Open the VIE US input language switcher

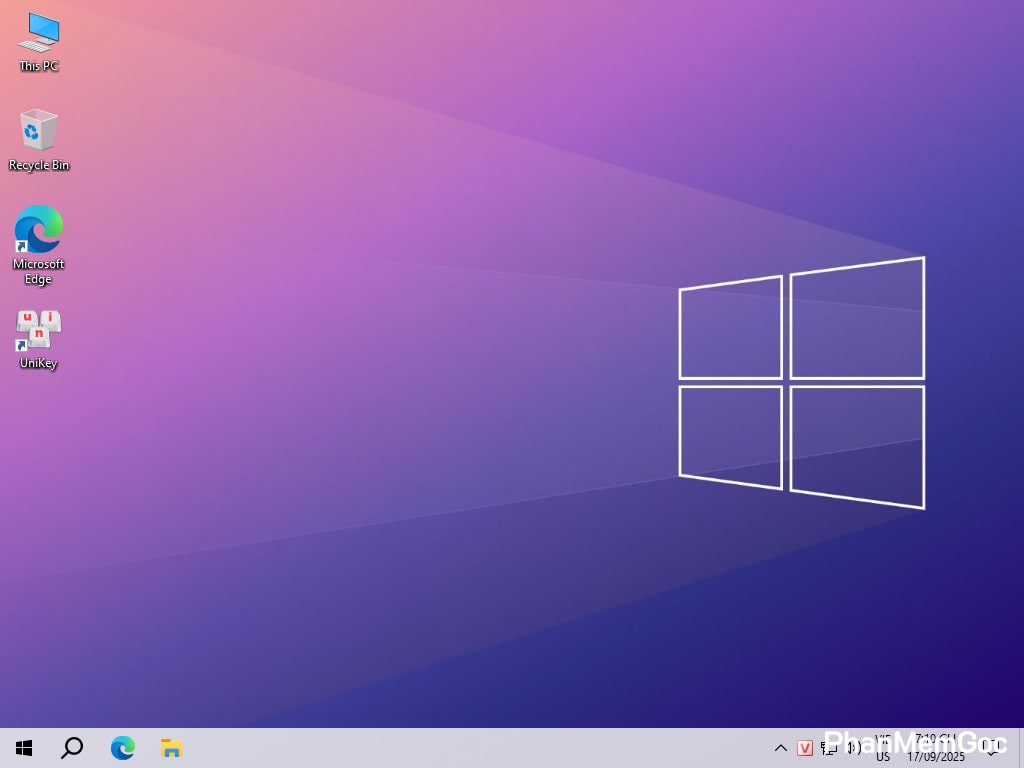[x=883, y=748]
